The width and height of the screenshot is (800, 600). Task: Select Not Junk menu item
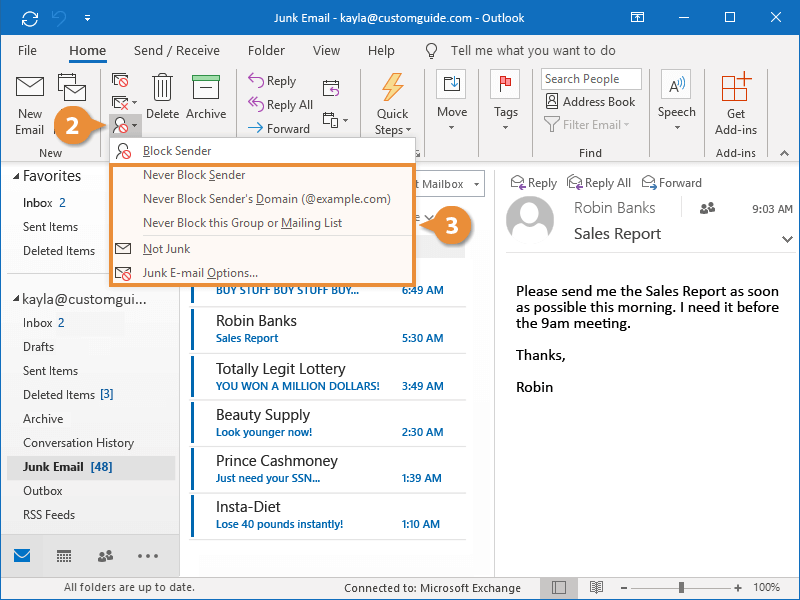coord(262,249)
